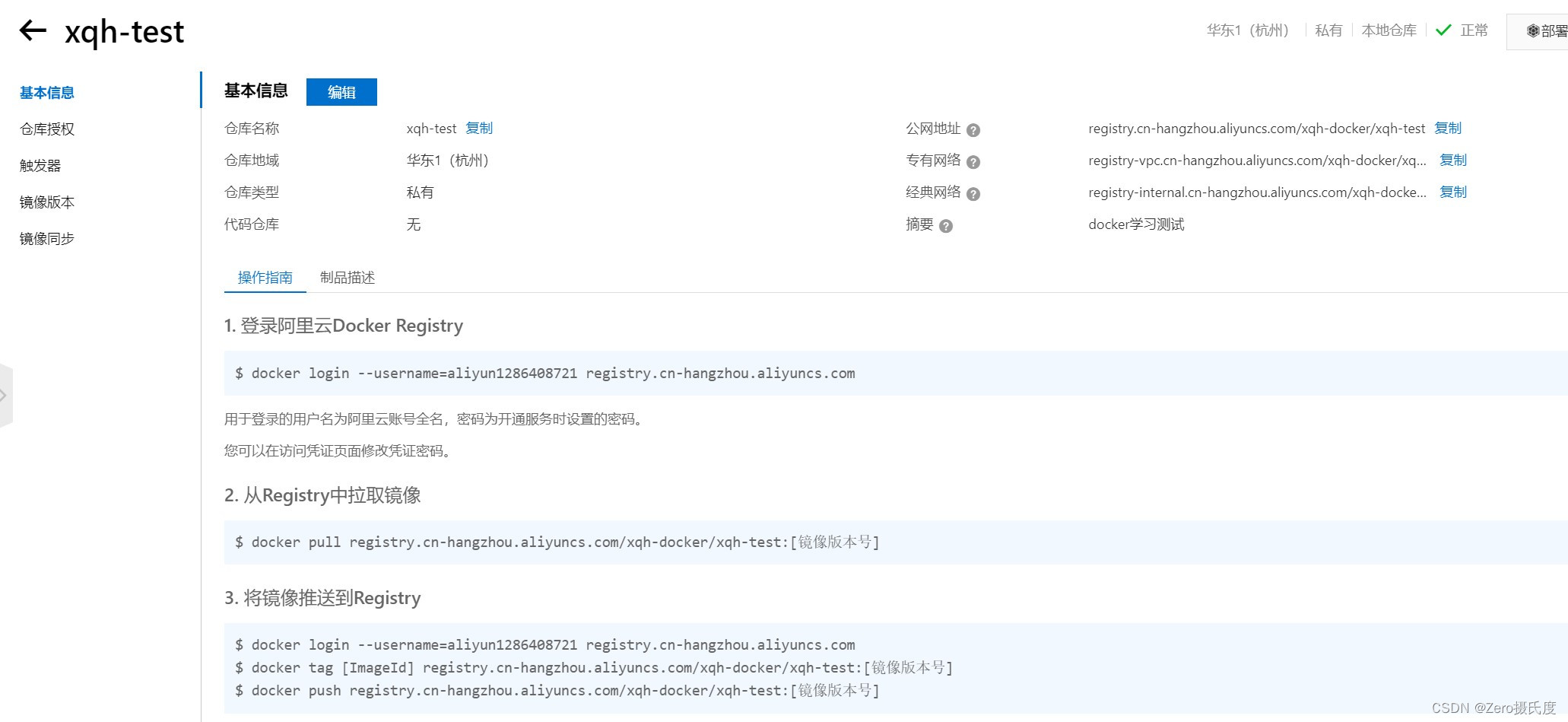
Task: Click the help icon next to 专有网络
Action: coord(973,162)
